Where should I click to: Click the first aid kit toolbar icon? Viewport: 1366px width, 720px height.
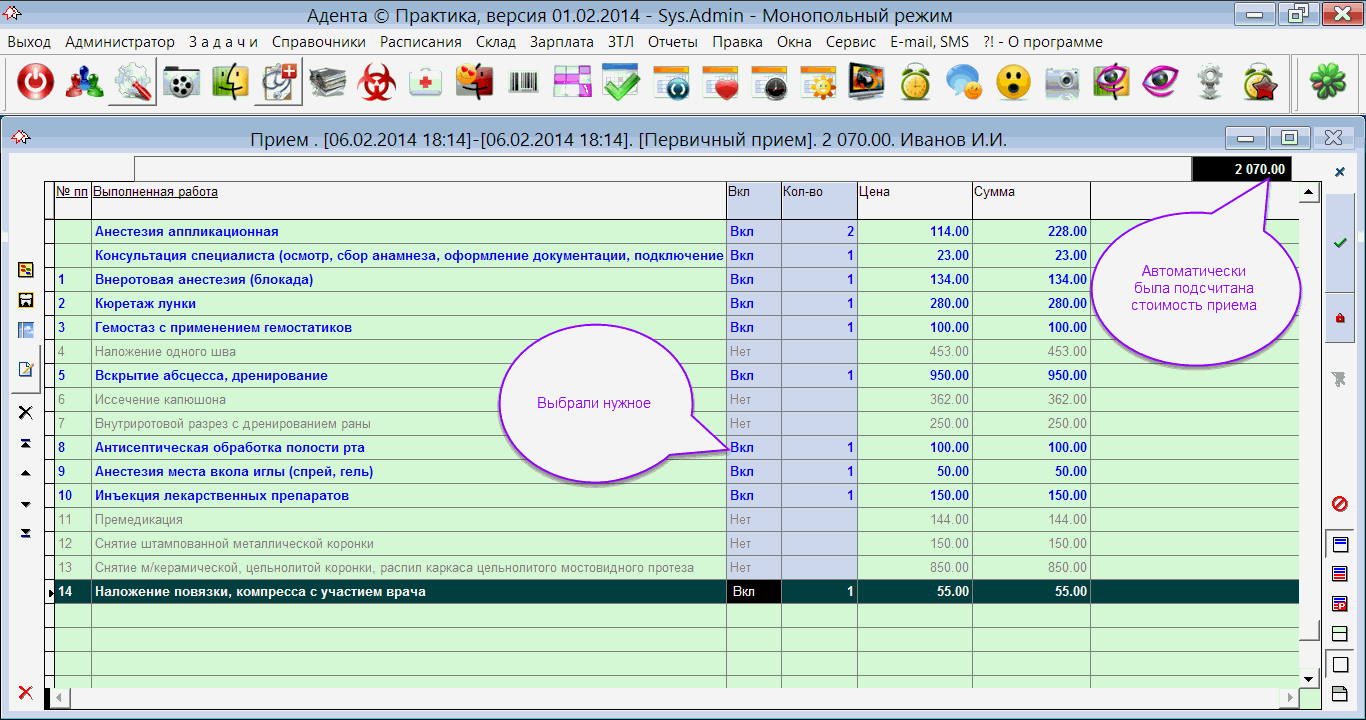(427, 84)
